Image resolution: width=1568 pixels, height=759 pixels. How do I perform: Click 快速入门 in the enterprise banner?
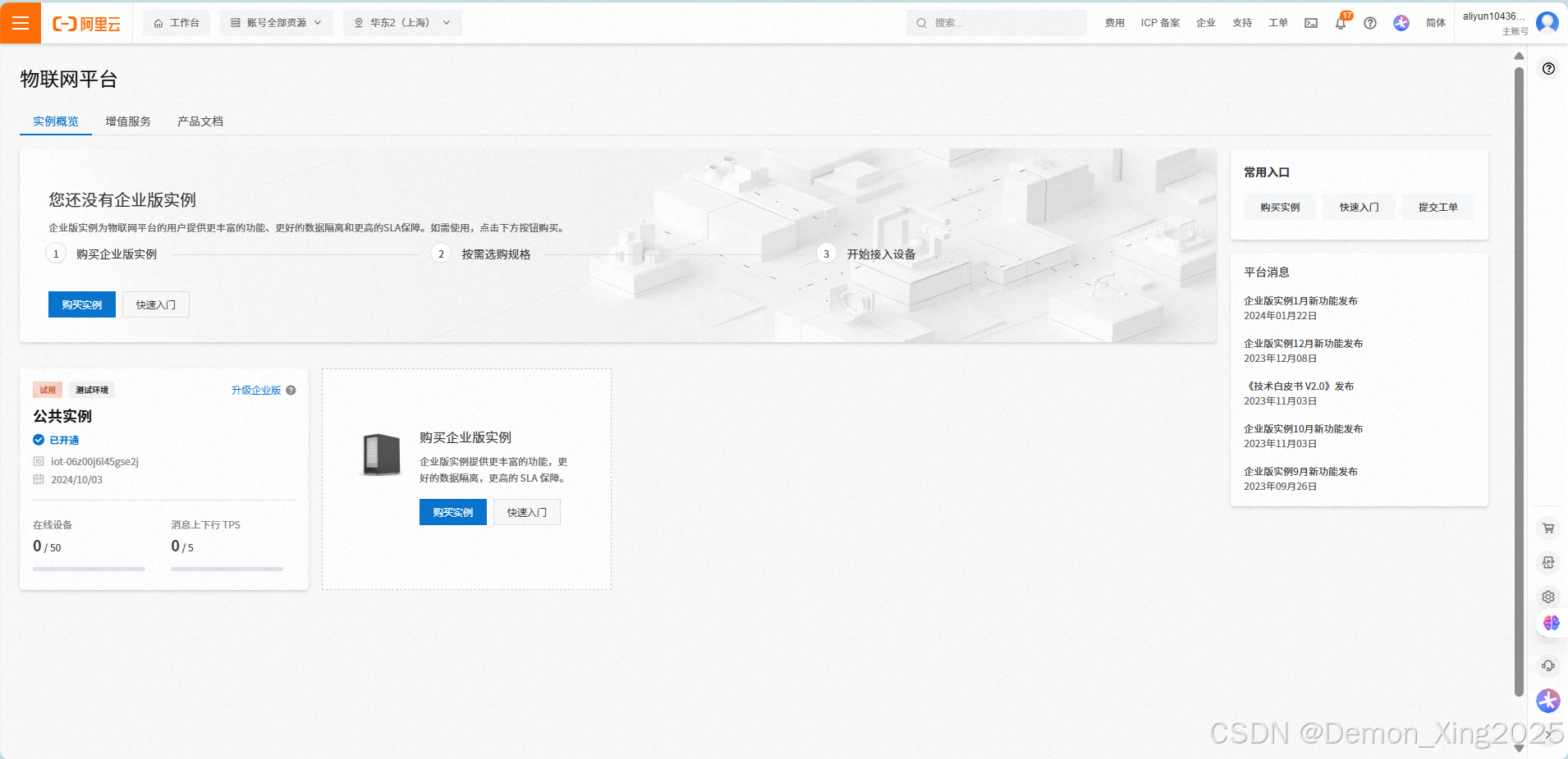click(x=156, y=304)
